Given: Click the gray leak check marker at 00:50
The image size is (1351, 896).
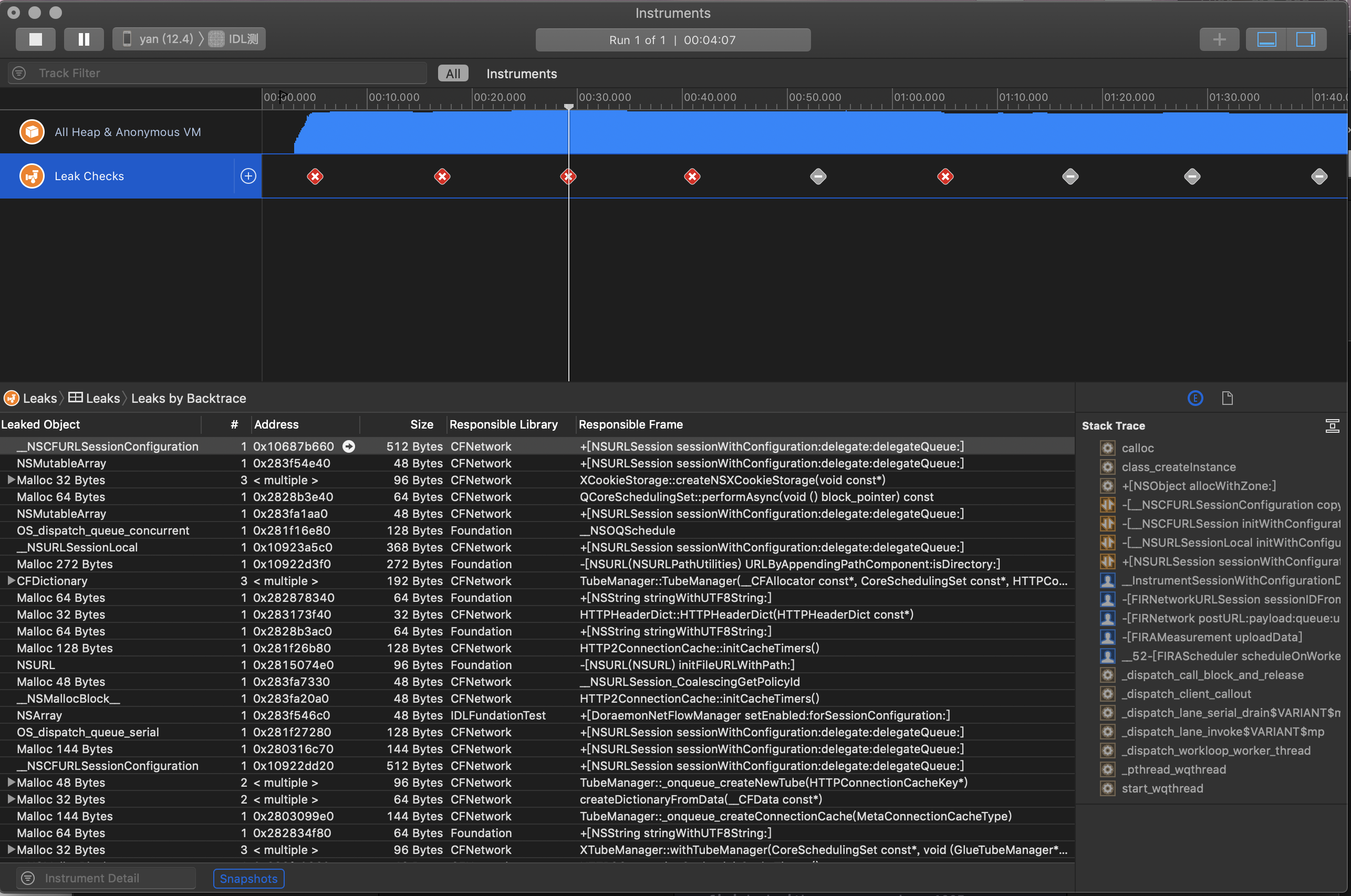Looking at the screenshot, I should point(818,176).
